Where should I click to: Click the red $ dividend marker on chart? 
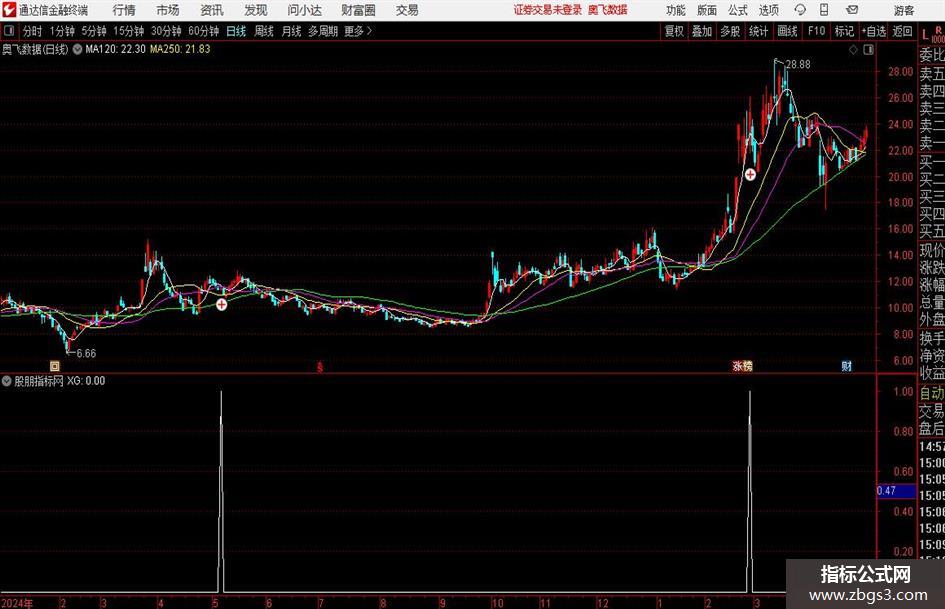[320, 366]
